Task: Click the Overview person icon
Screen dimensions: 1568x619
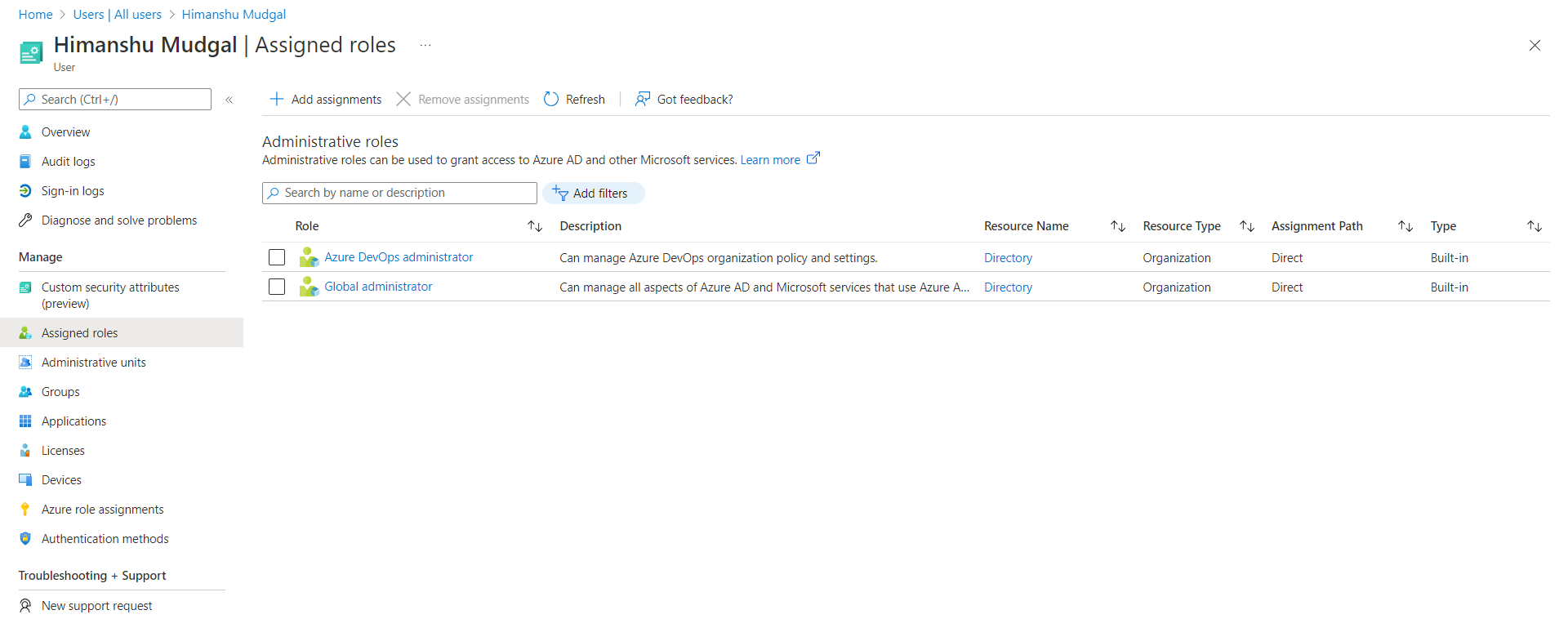Action: coord(25,132)
